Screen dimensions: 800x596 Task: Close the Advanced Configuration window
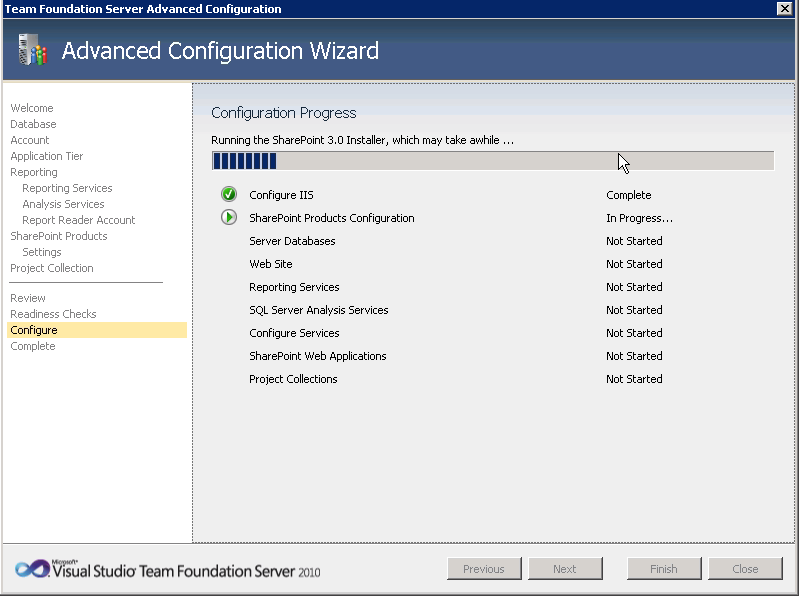pyautogui.click(x=784, y=8)
